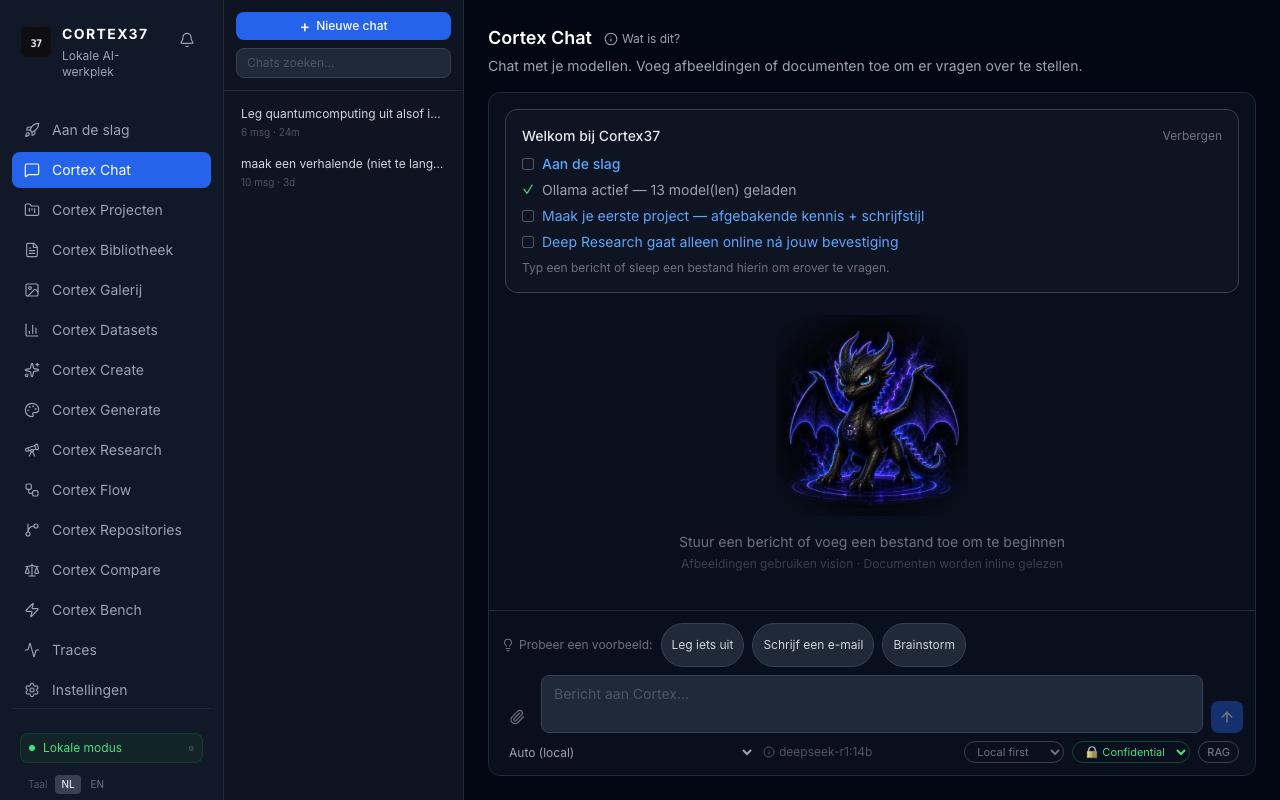Select Cortex Datasets menu item

tap(111, 330)
